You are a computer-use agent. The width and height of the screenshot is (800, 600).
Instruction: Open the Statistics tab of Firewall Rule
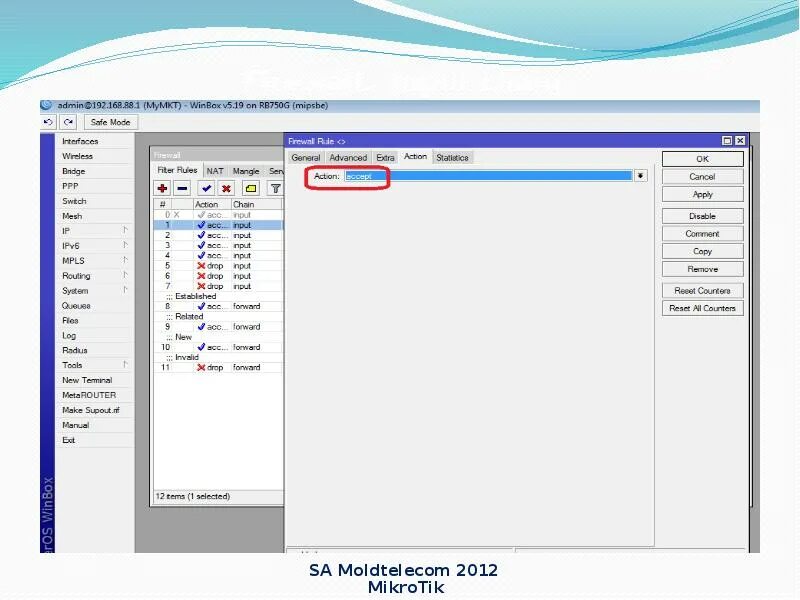point(452,158)
